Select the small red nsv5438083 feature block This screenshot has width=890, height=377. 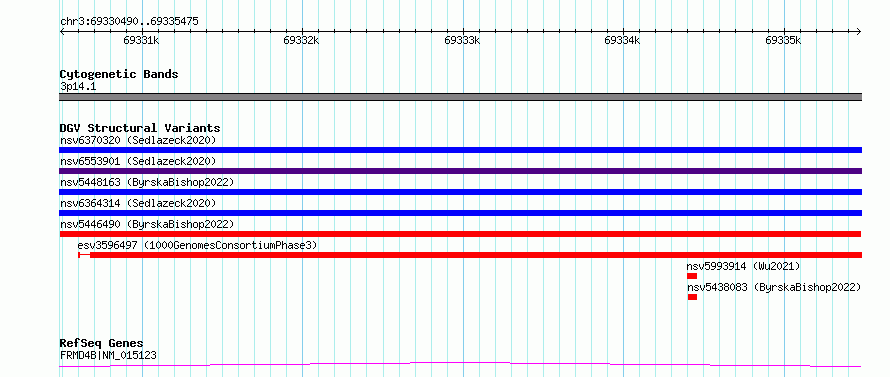coord(692,297)
